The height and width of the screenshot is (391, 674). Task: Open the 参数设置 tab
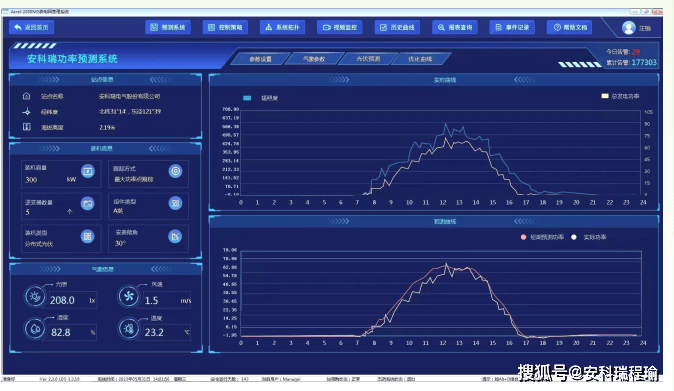pyautogui.click(x=260, y=59)
